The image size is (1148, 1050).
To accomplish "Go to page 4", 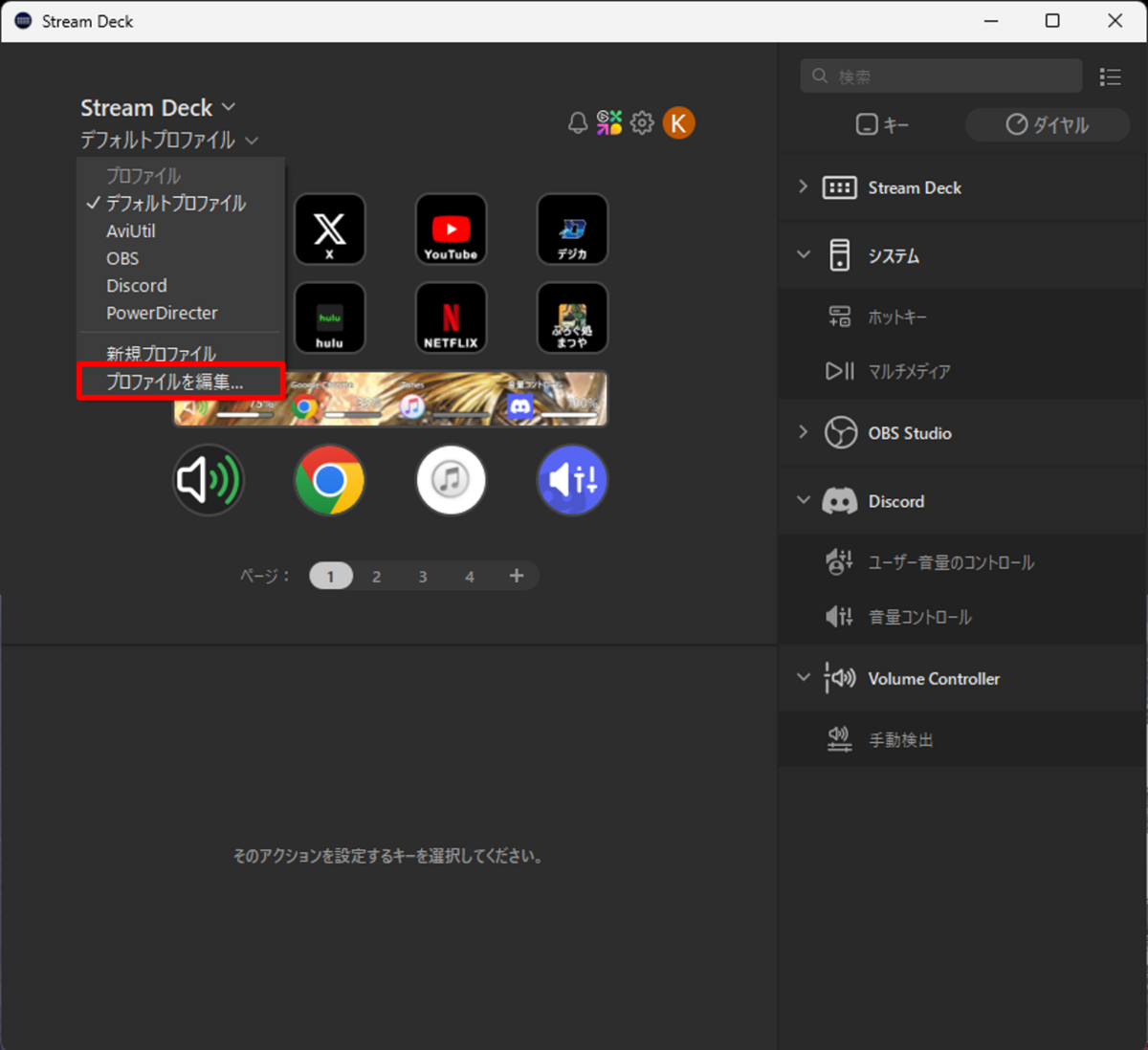I will click(470, 576).
